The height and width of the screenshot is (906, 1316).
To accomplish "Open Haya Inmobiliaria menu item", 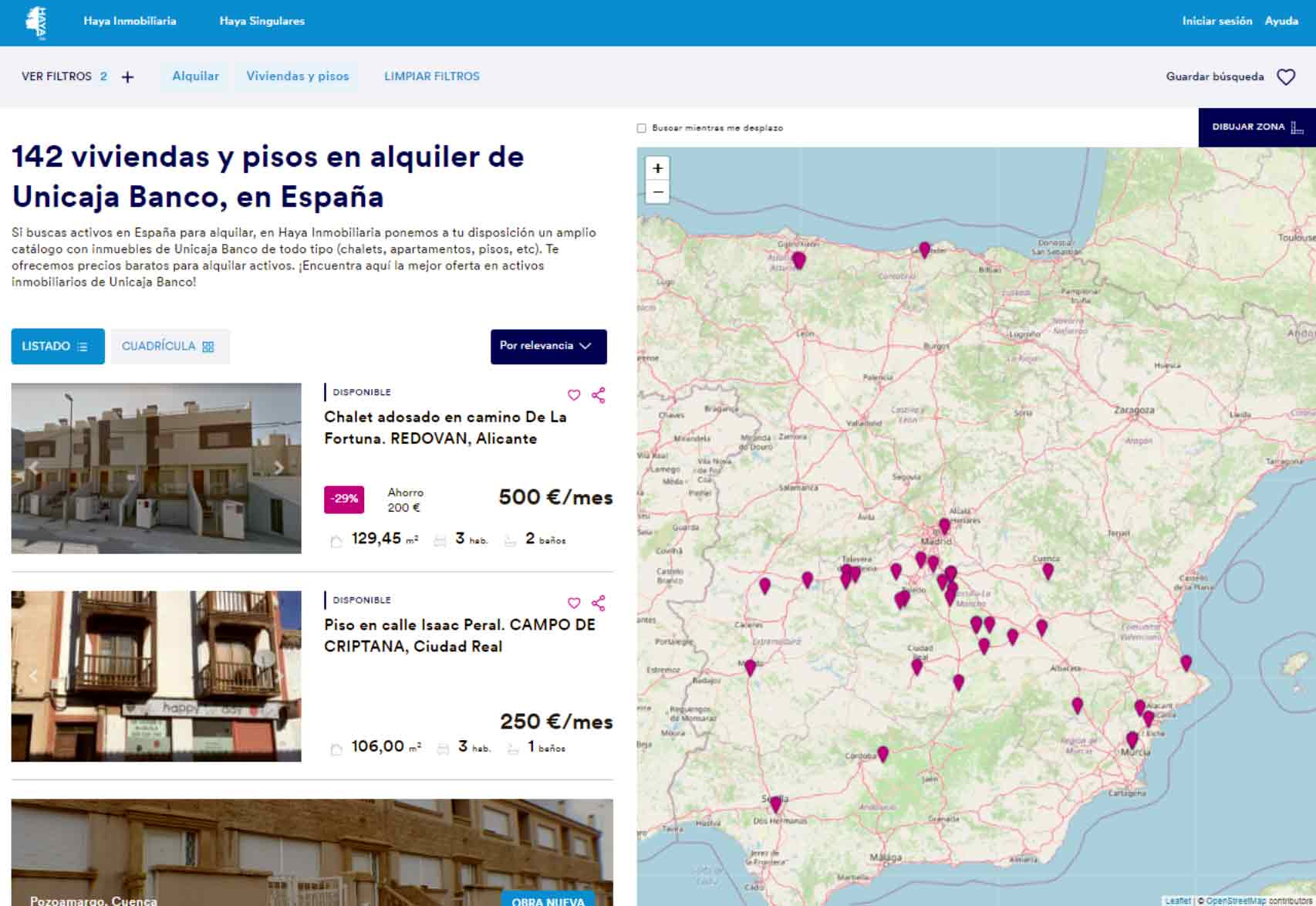I will point(130,21).
